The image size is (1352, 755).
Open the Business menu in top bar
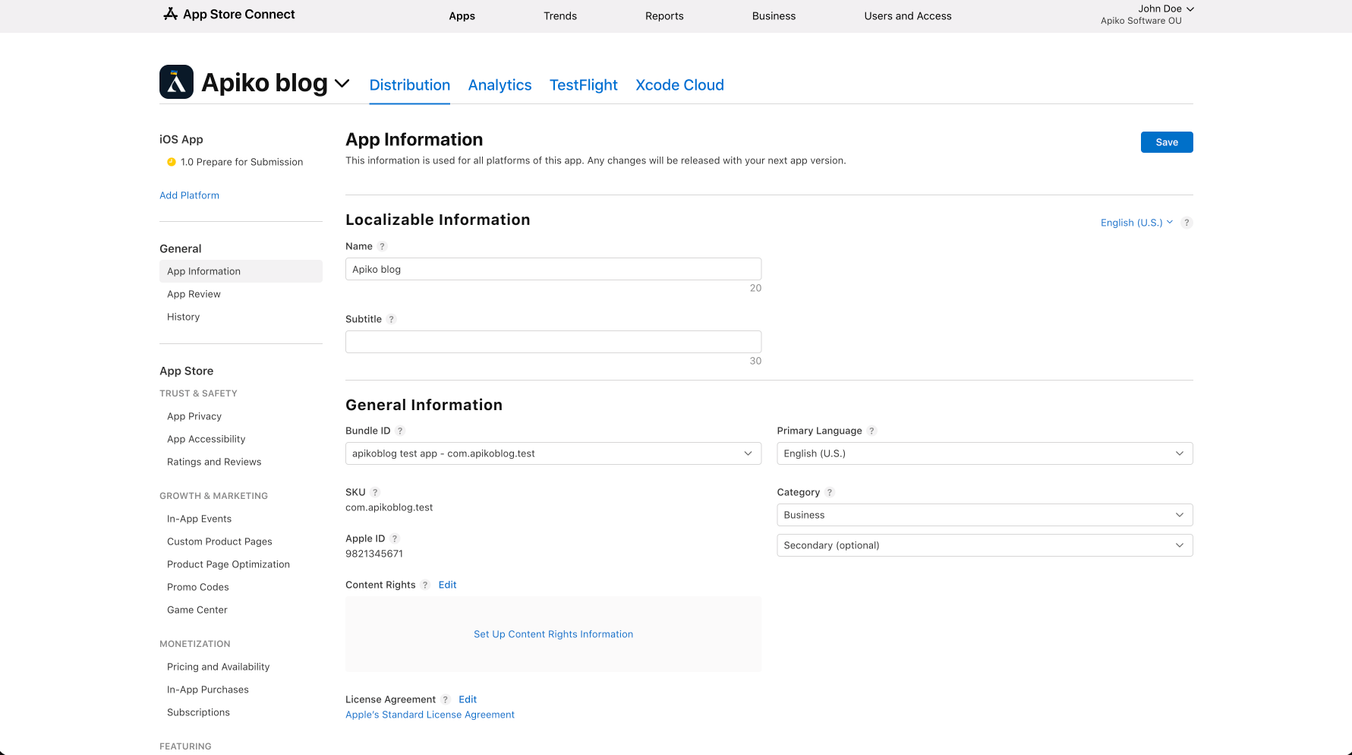click(774, 16)
